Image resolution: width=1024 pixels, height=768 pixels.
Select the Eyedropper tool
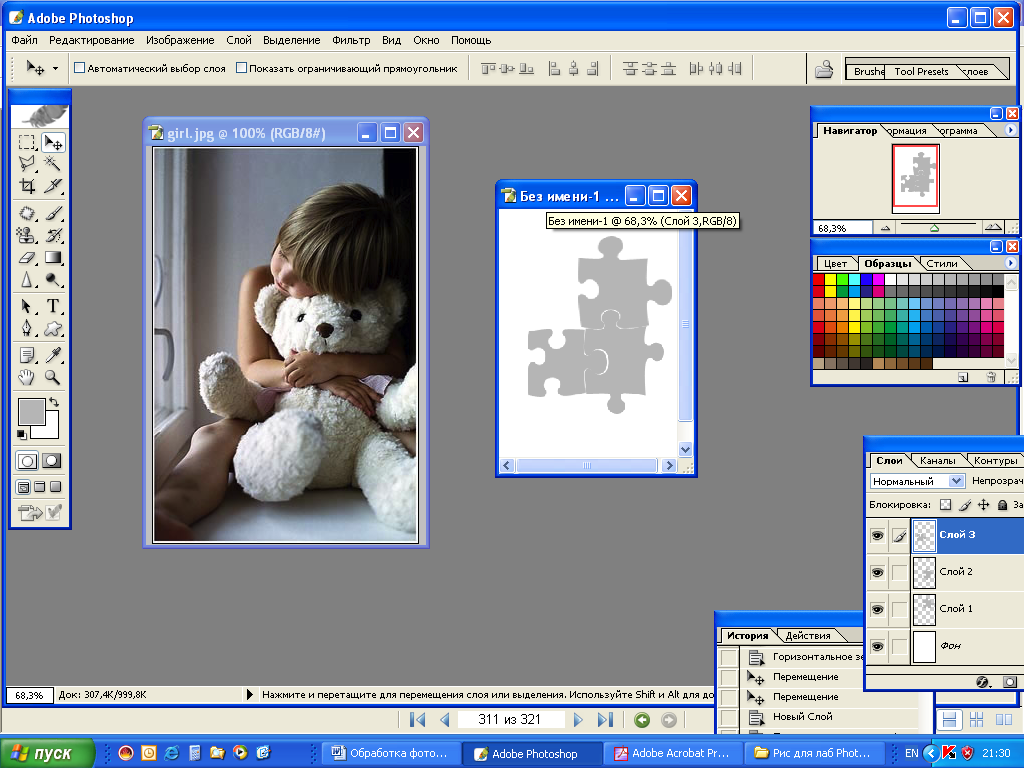point(52,355)
